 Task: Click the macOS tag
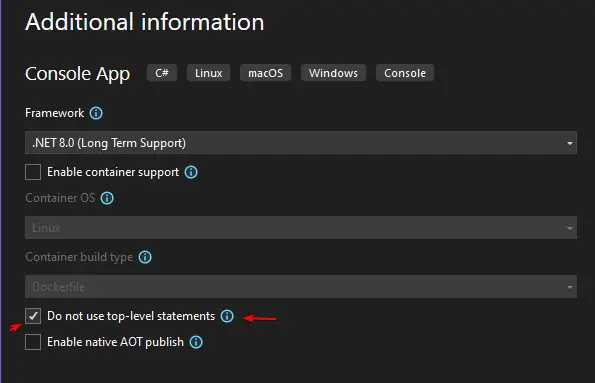(266, 73)
